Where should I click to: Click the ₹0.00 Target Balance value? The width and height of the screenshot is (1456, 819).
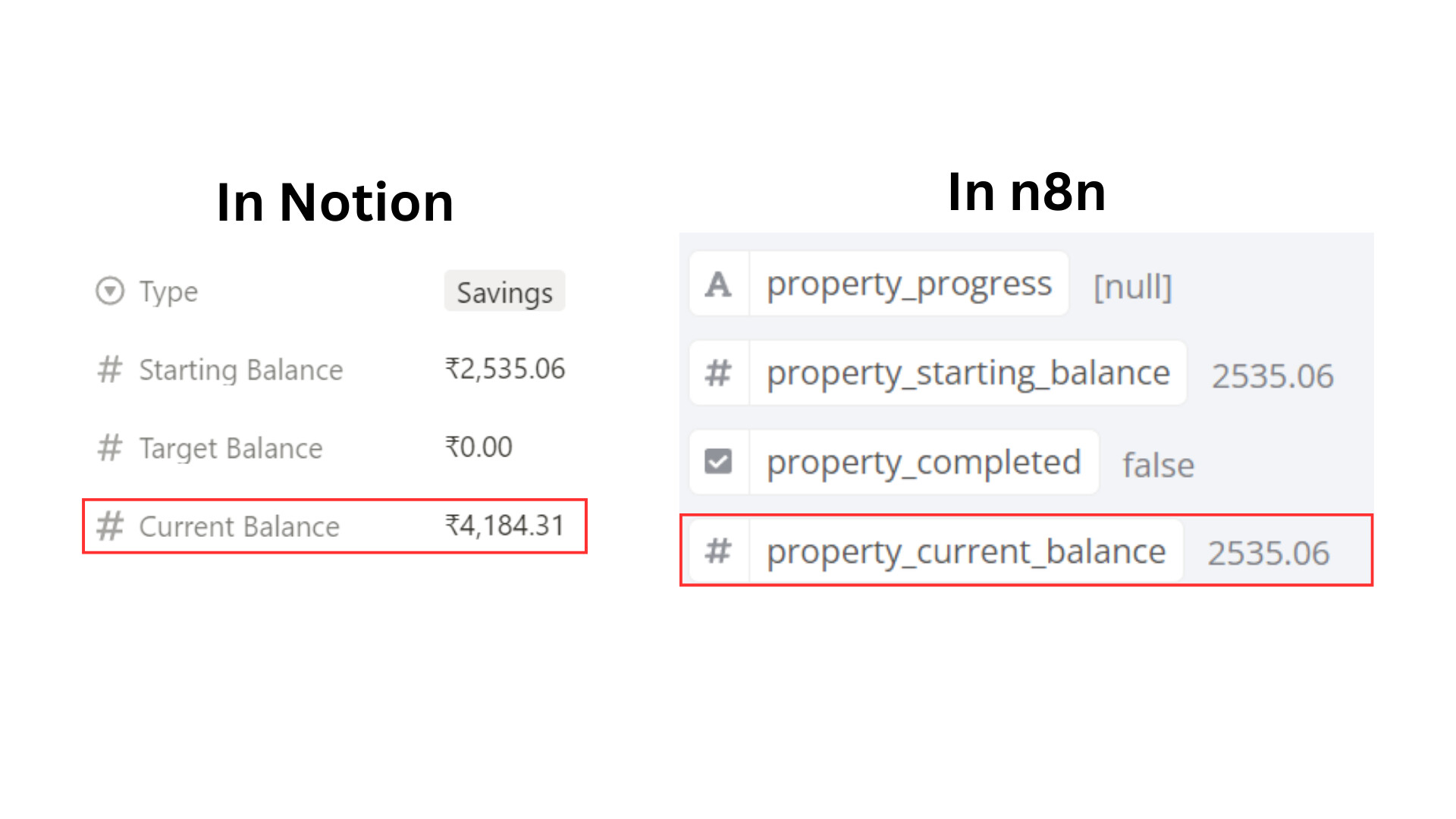479,447
